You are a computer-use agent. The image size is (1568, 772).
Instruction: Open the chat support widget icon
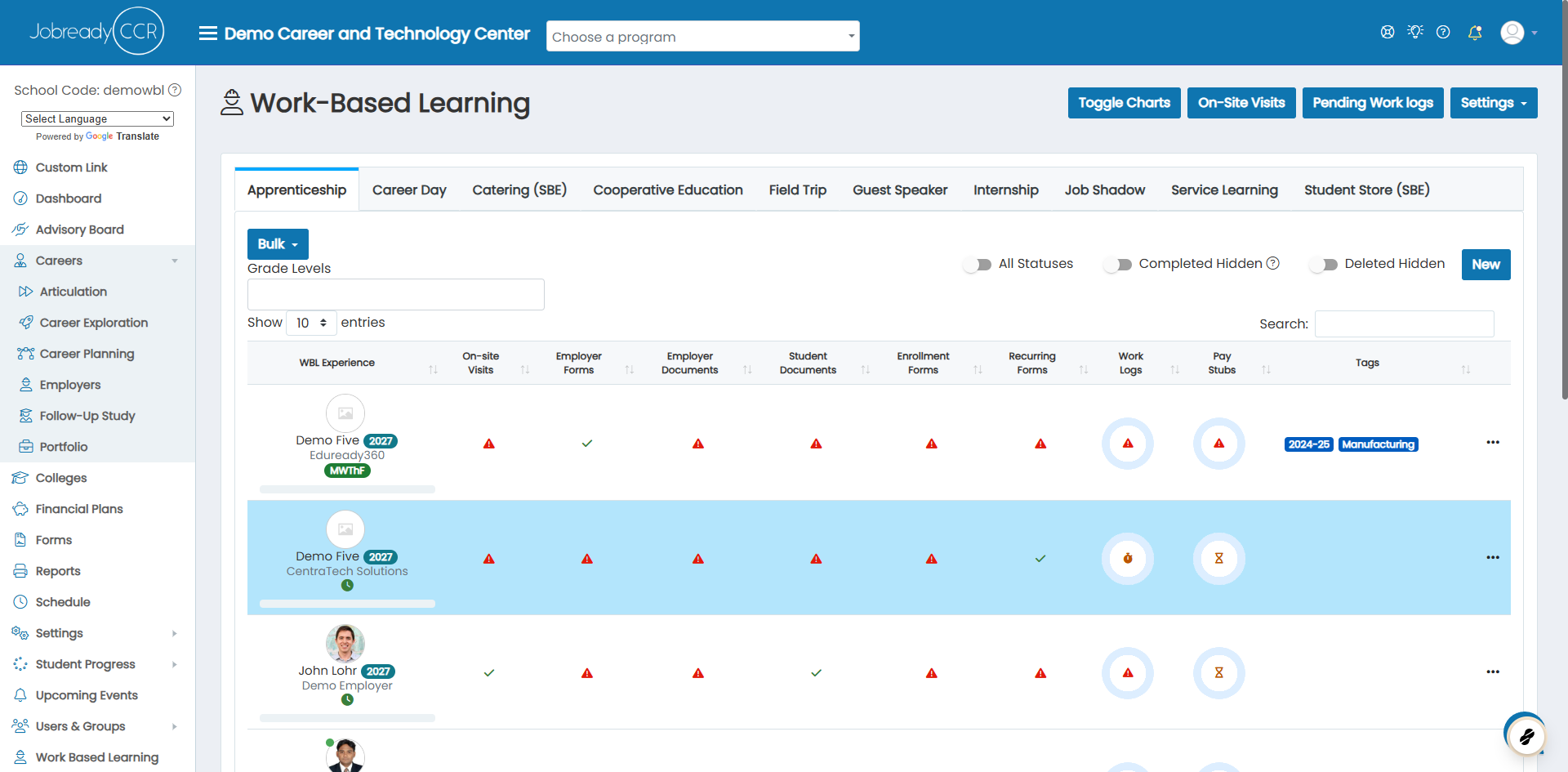[1526, 735]
